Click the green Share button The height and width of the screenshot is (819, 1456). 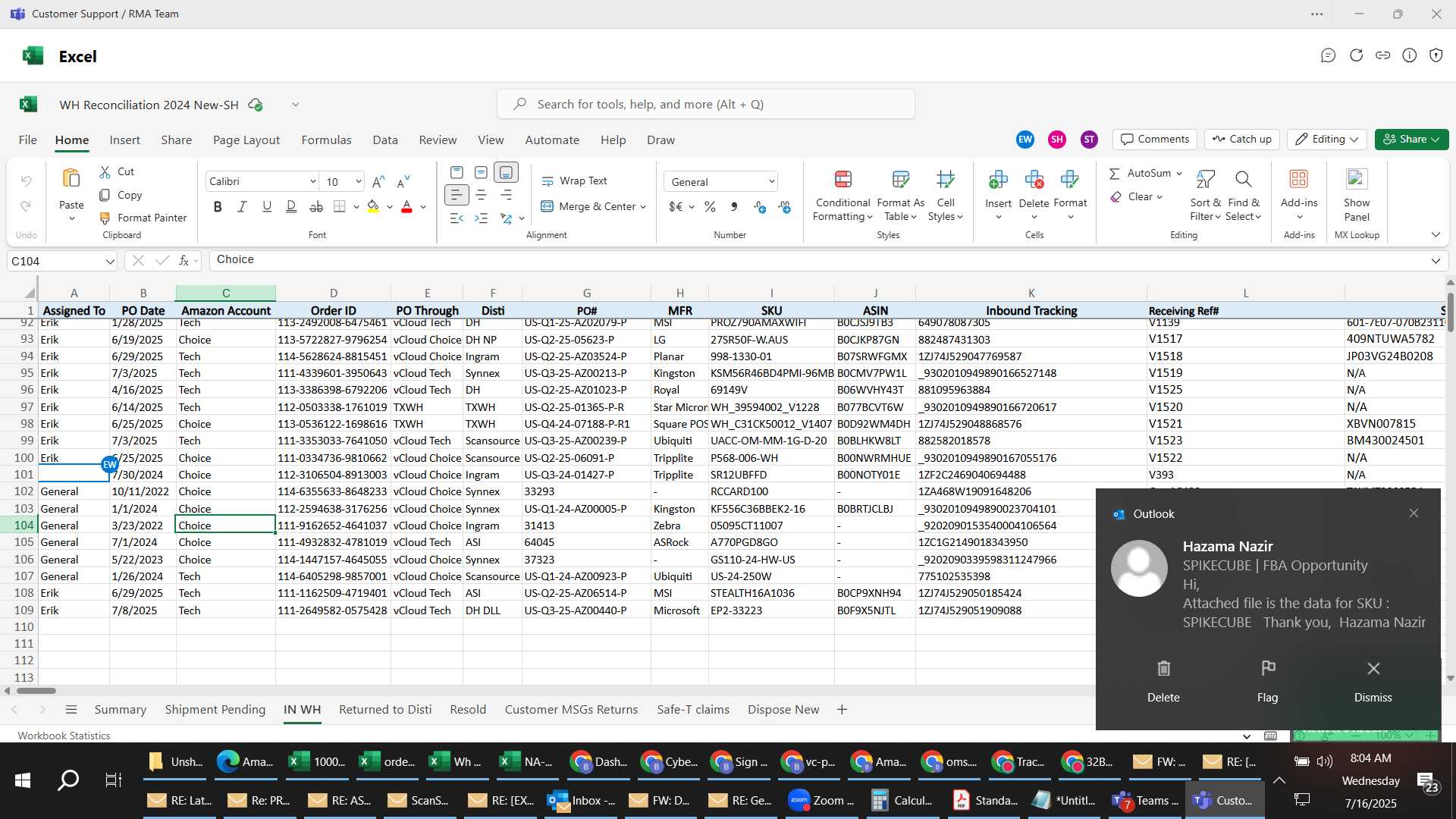[1411, 140]
